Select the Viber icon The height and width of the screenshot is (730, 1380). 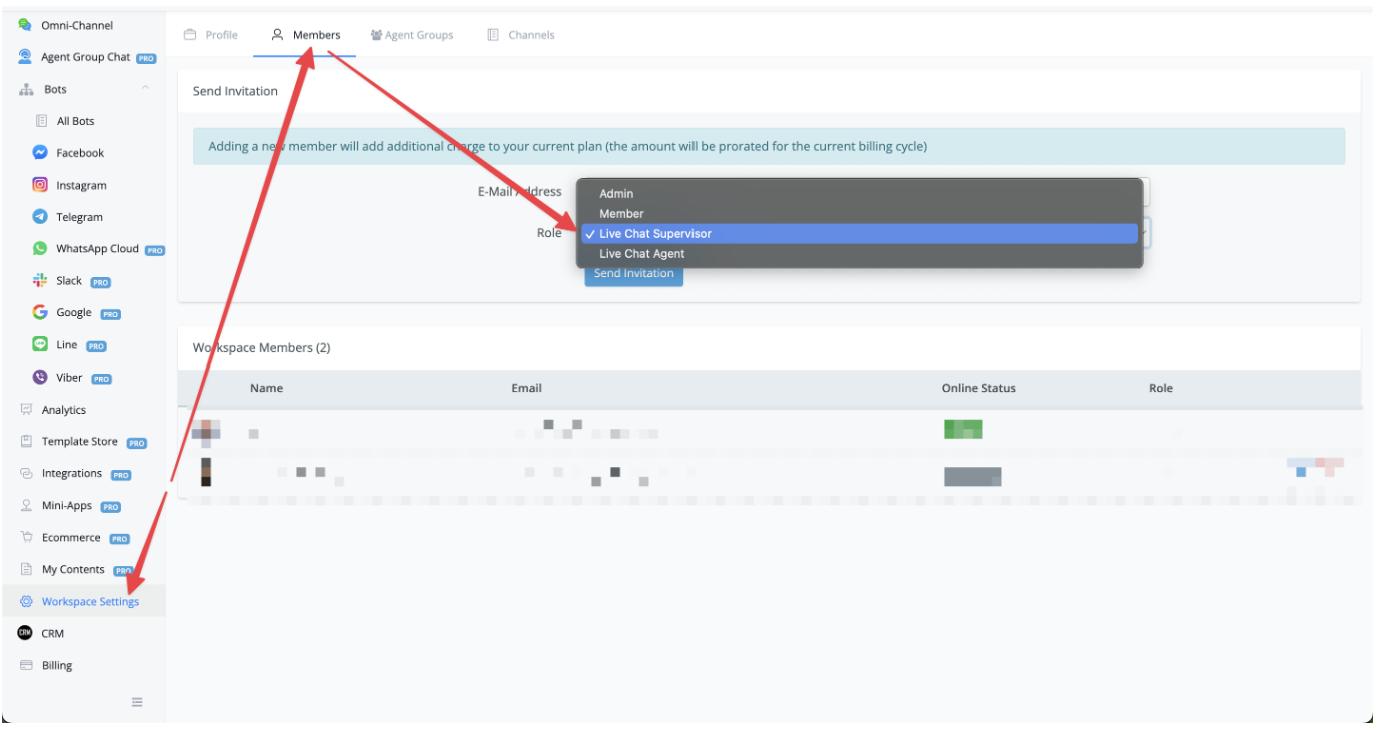tap(40, 378)
